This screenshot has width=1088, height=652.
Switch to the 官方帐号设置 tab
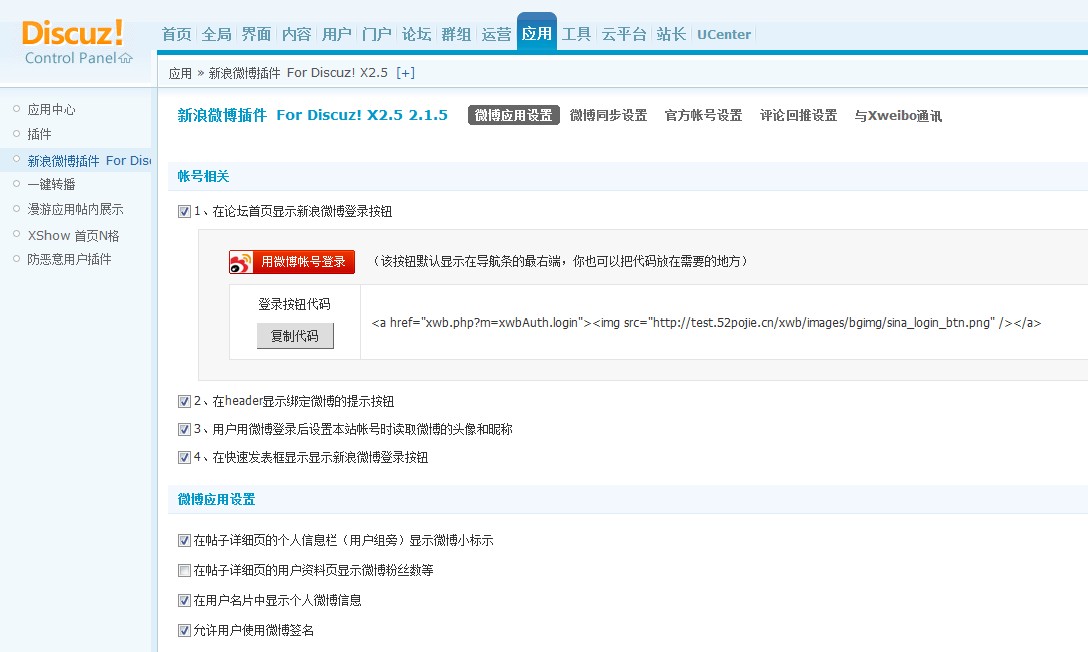point(704,115)
